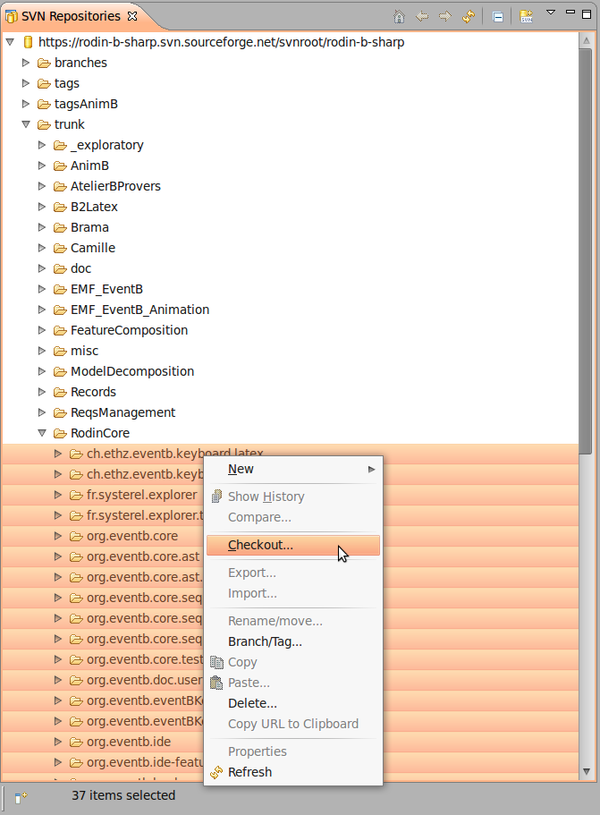Expand the _exploratory folder
Screen dimensions: 600x815
(x=42, y=145)
